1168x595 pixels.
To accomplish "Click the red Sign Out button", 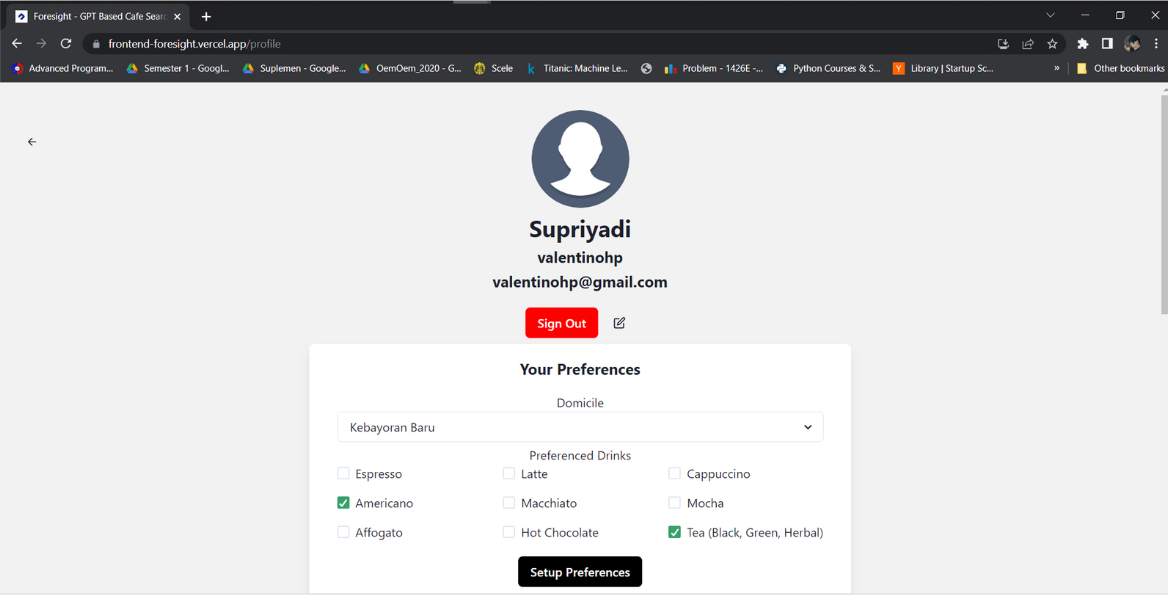I will click(561, 323).
